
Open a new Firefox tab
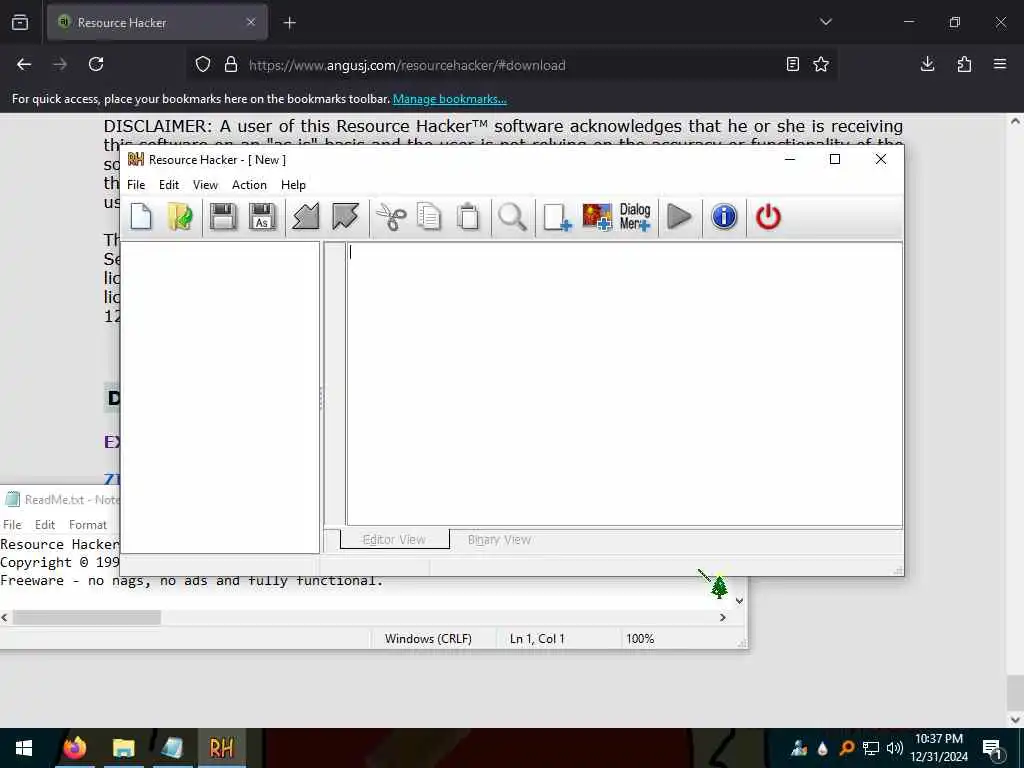[x=289, y=23]
